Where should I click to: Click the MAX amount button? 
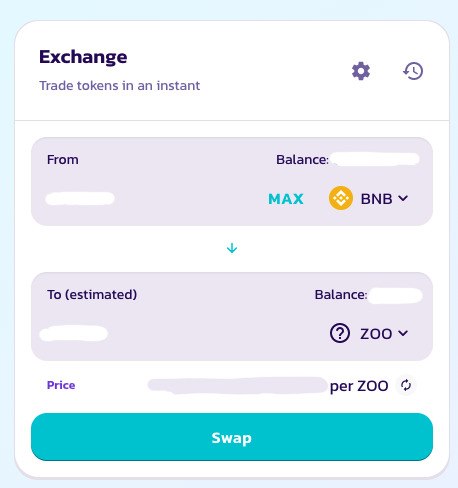click(286, 199)
